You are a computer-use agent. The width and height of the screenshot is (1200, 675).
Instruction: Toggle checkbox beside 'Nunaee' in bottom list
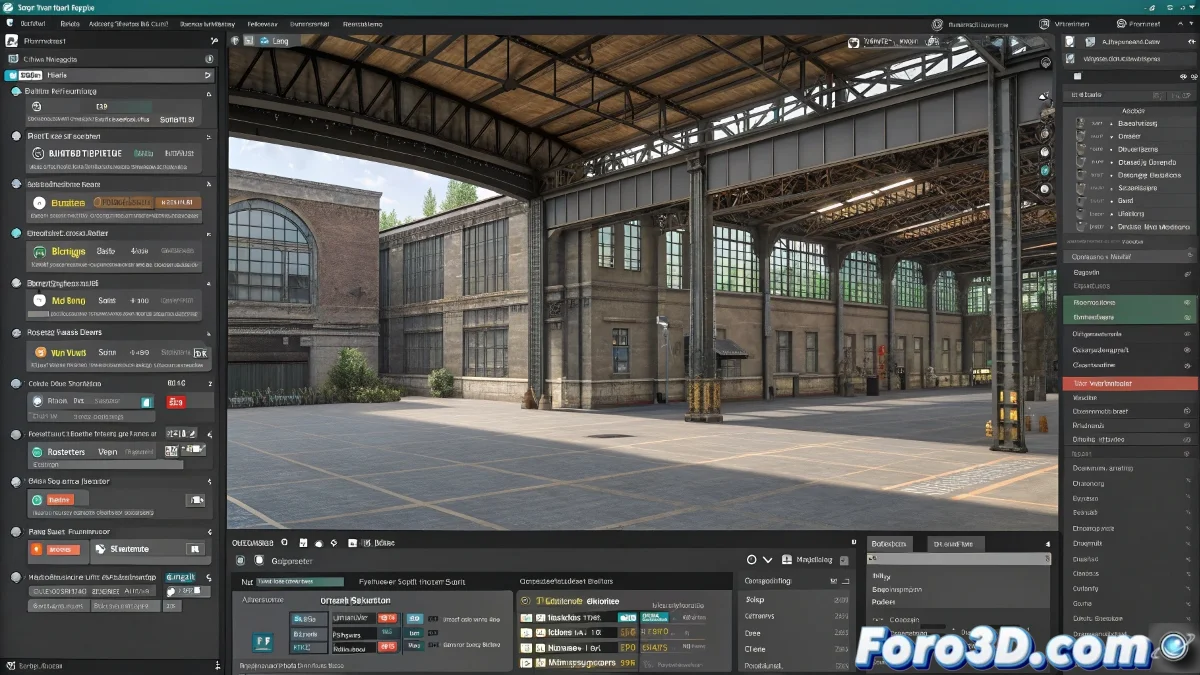coord(526,647)
